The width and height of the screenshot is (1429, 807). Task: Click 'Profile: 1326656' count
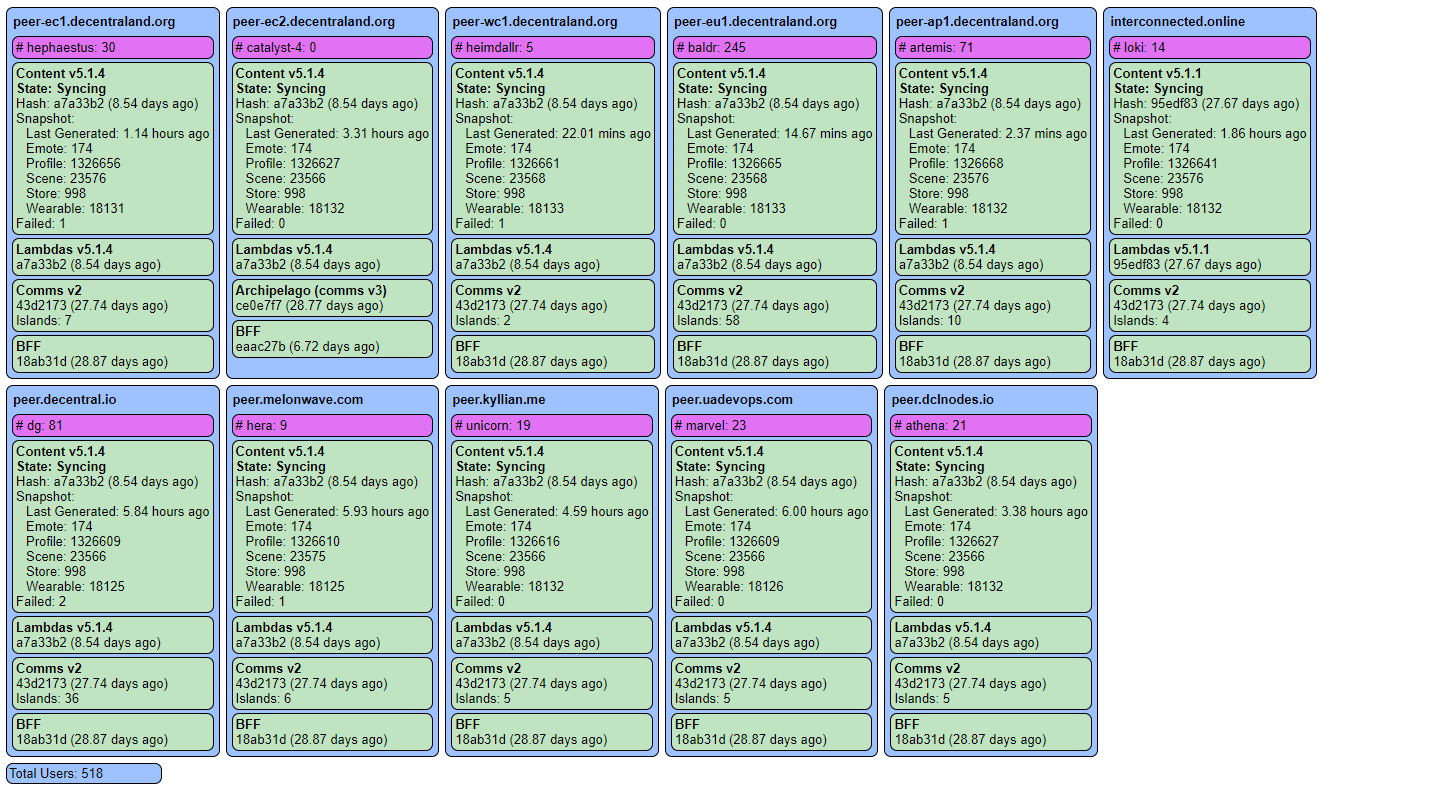pos(73,163)
